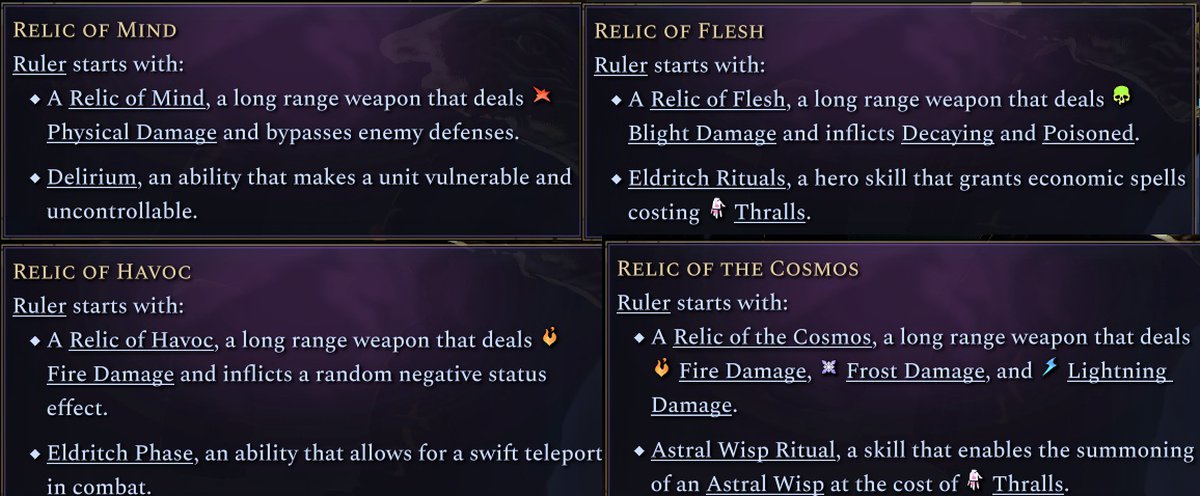The height and width of the screenshot is (496, 1200).
Task: Click Fire Damage link in Relic of Havoc panel
Action: (x=110, y=374)
